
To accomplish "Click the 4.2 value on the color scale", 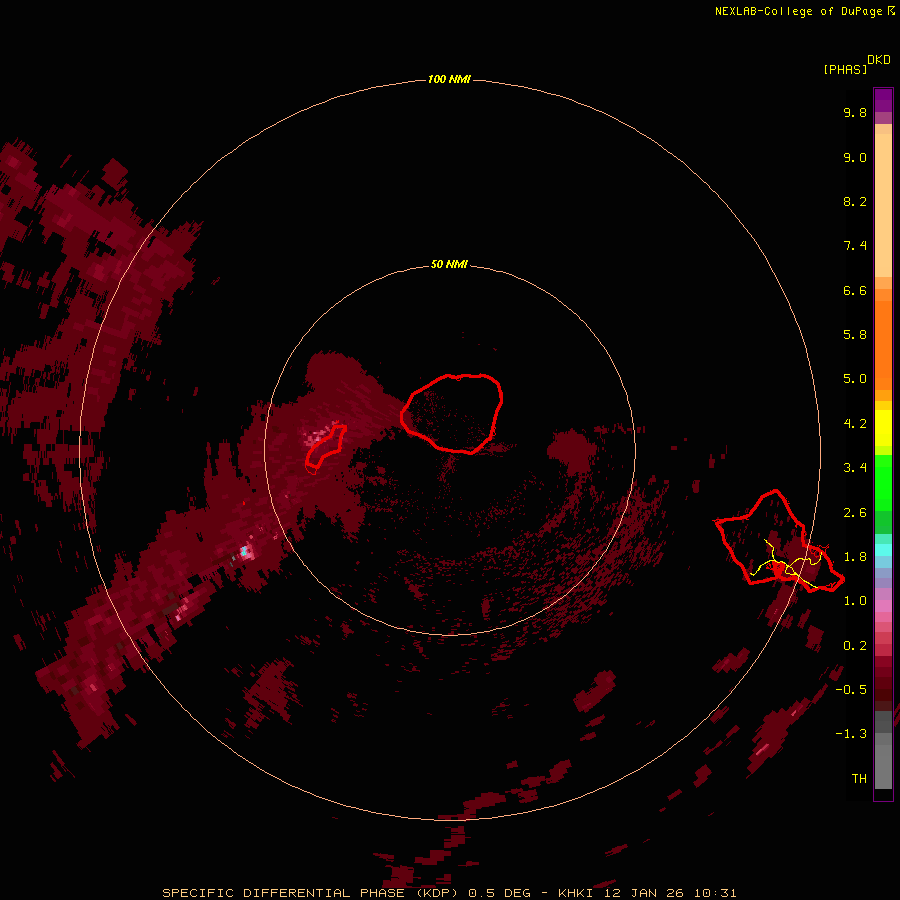I will pos(855,424).
